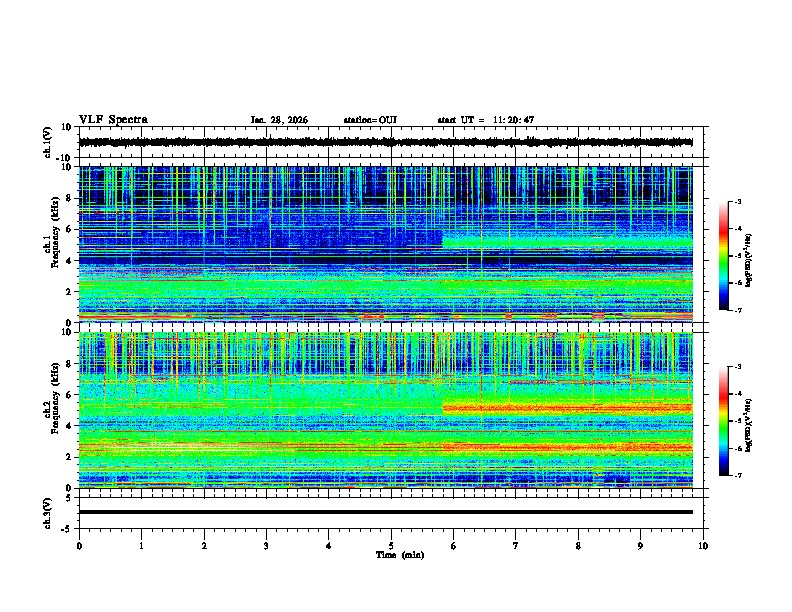Click the "station=OUJ" header label

(370, 120)
